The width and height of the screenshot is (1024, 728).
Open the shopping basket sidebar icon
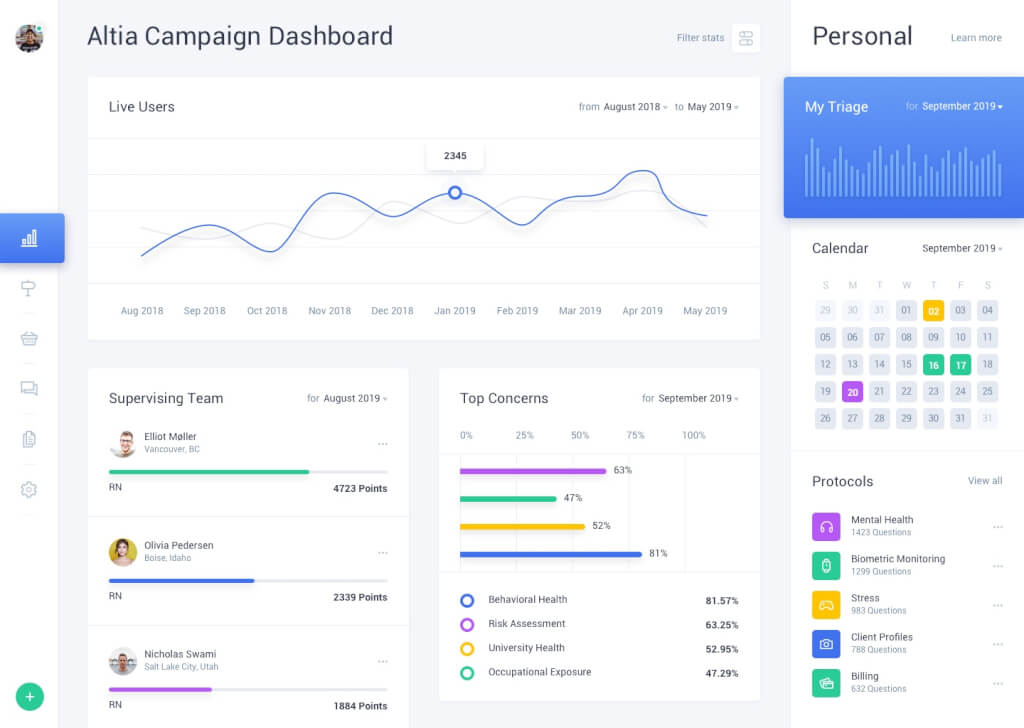coord(29,339)
